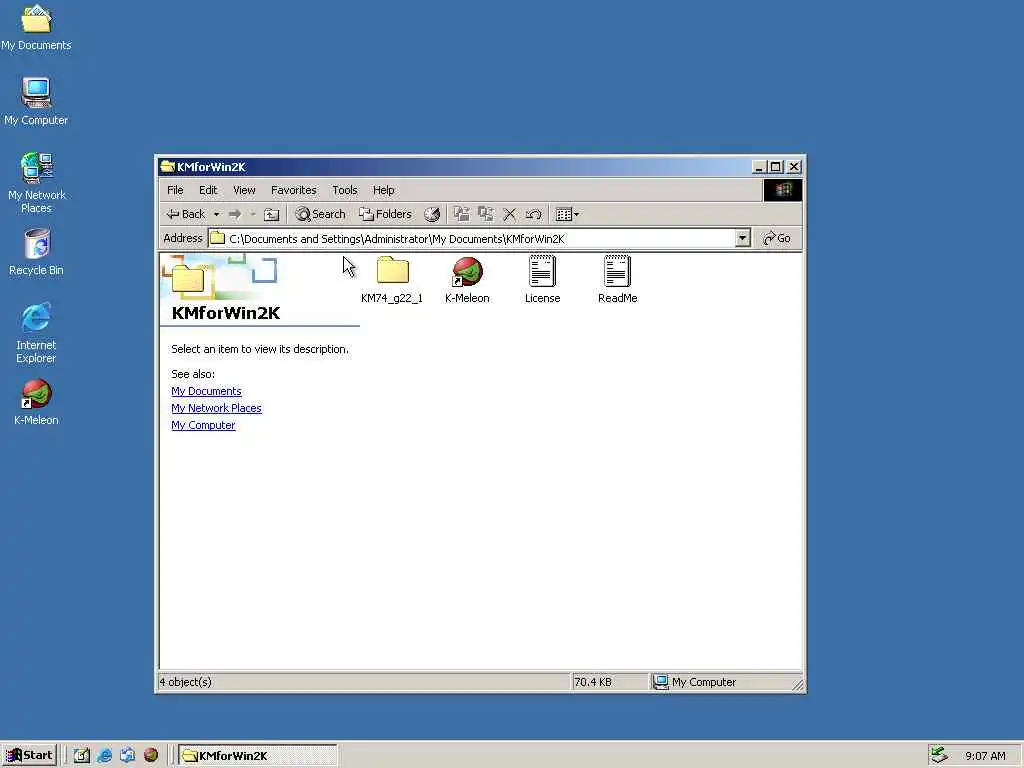Close the KMforWin2K window
Screen dimensions: 1024x768
click(794, 167)
